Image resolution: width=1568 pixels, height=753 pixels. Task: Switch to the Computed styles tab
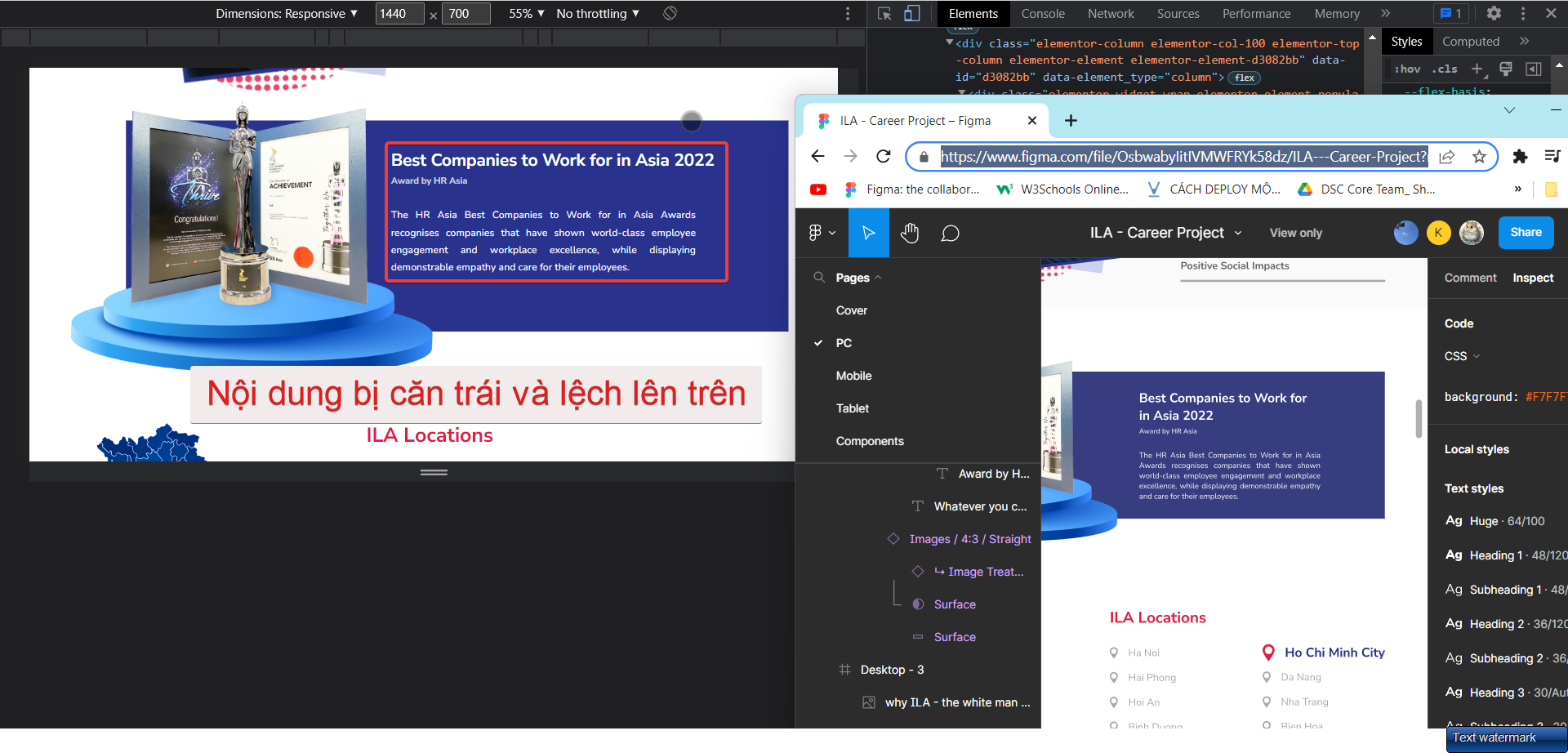click(1471, 42)
